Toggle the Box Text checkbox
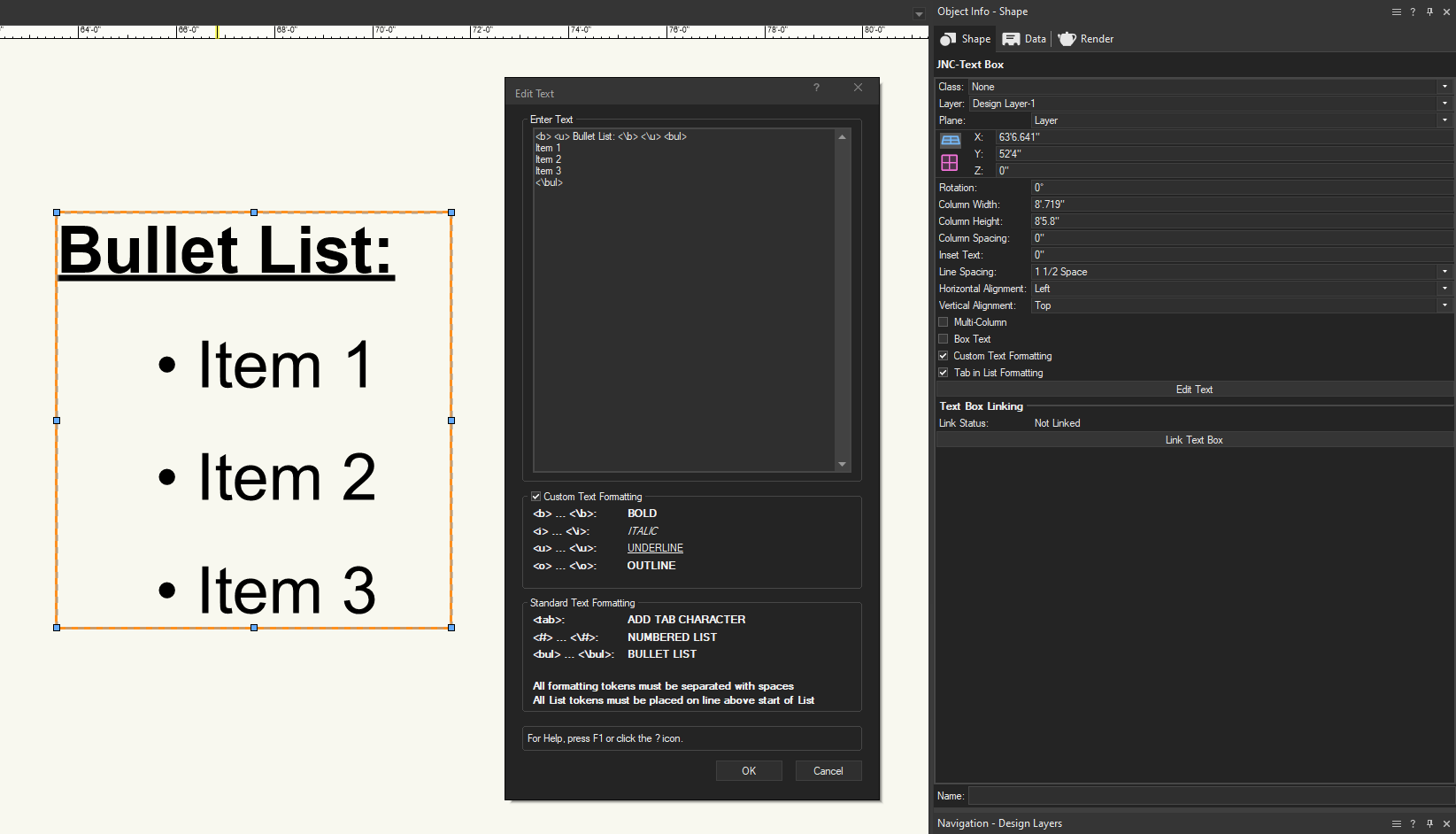Screen dimensions: 1456x834 [944, 339]
